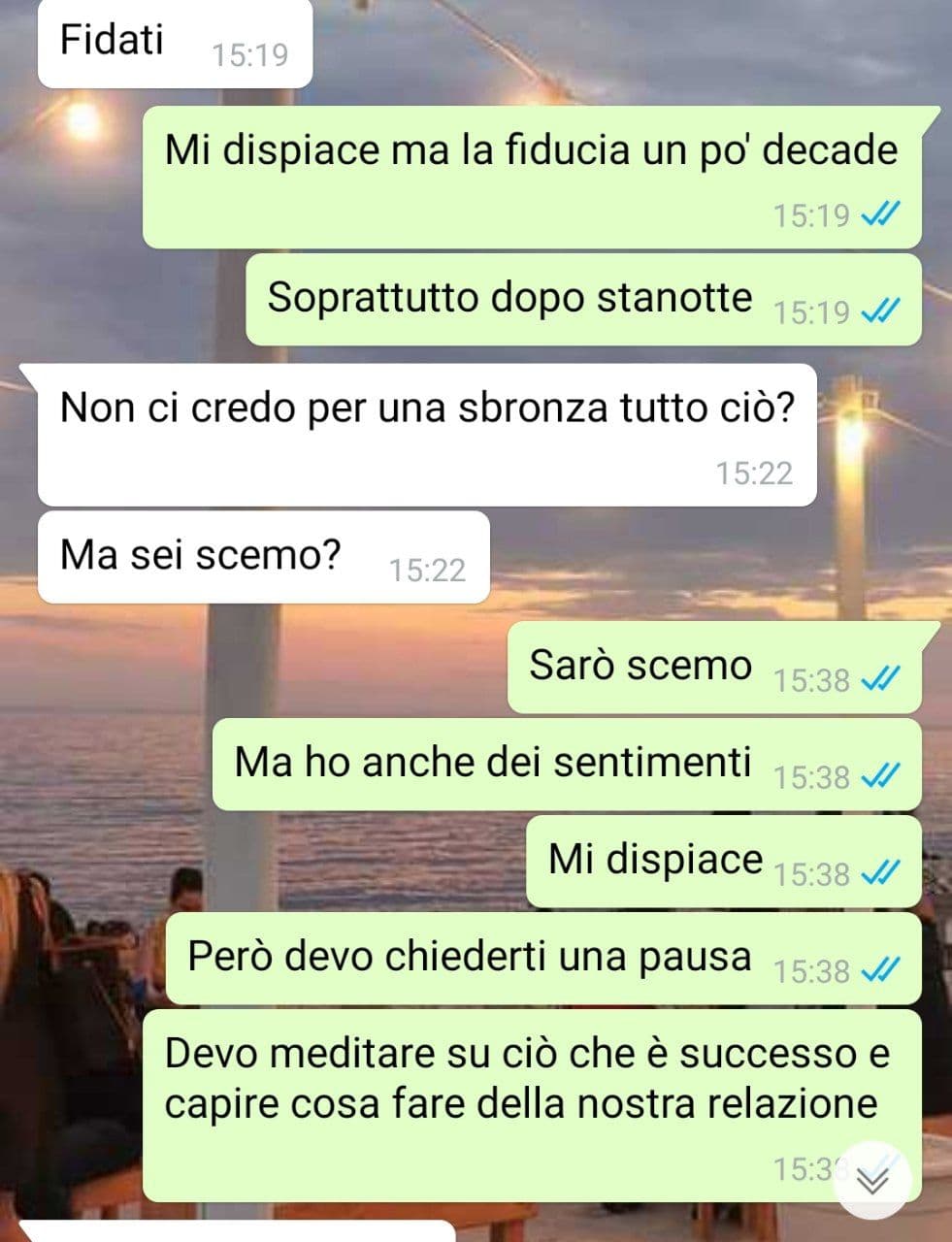Tap check marks on 'Però devo chiederti una pausa'
The width and height of the screenshot is (952, 1242).
pyautogui.click(x=881, y=970)
